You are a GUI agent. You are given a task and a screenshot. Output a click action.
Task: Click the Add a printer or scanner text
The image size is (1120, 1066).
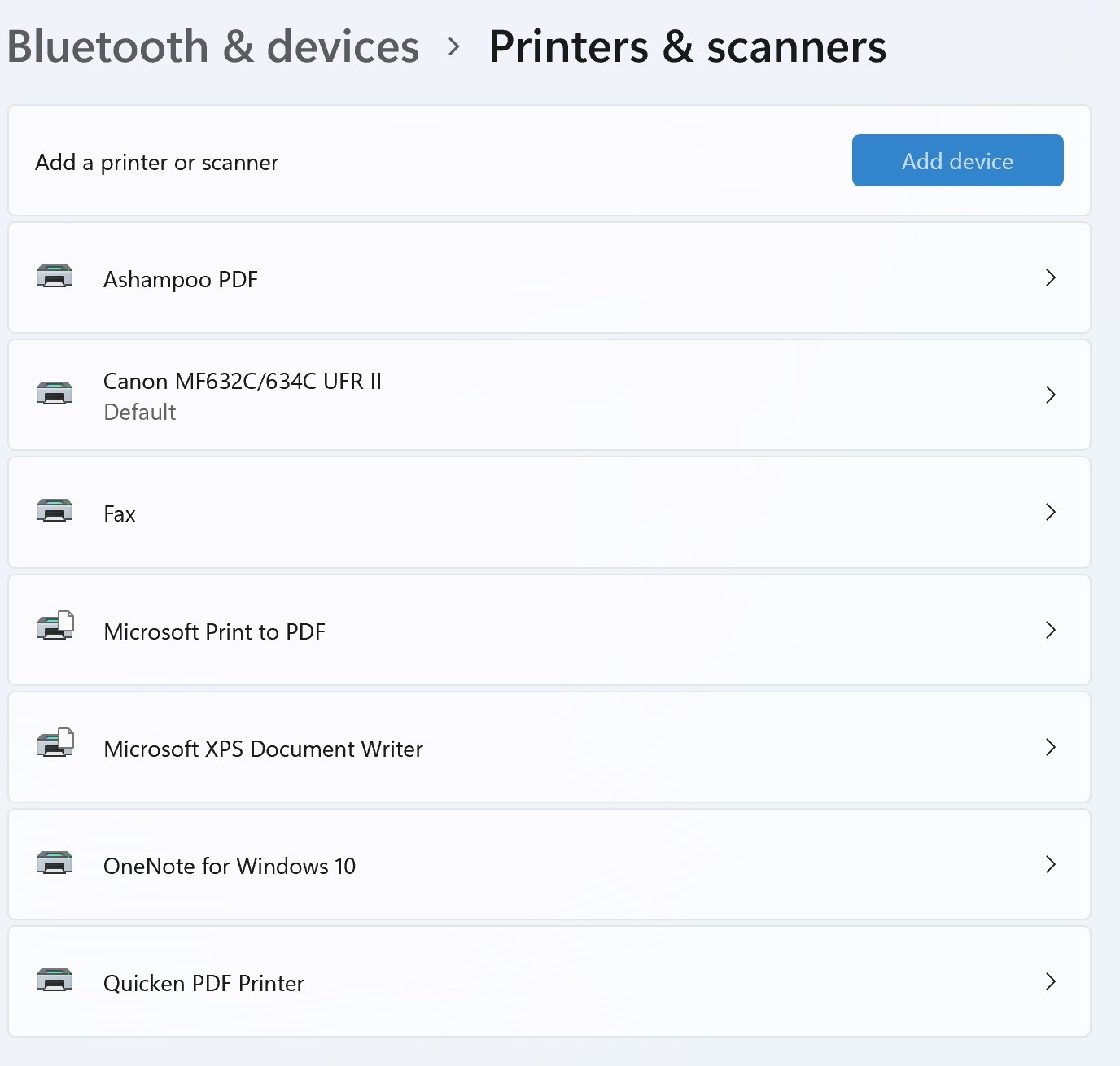tap(157, 163)
